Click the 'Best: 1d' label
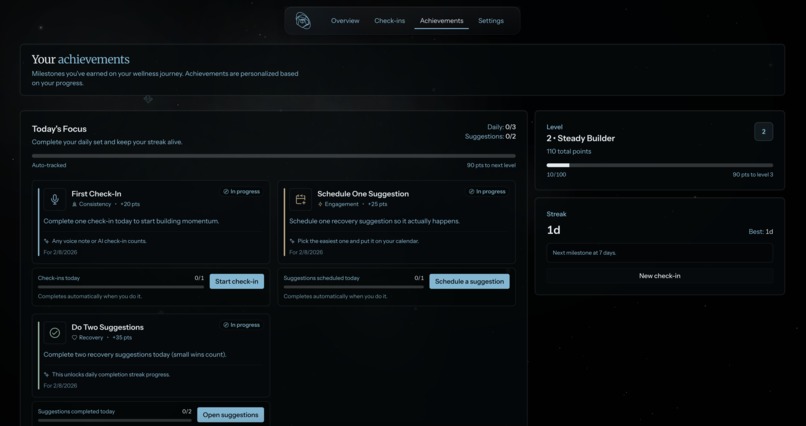This screenshot has height=426, width=806. [761, 232]
